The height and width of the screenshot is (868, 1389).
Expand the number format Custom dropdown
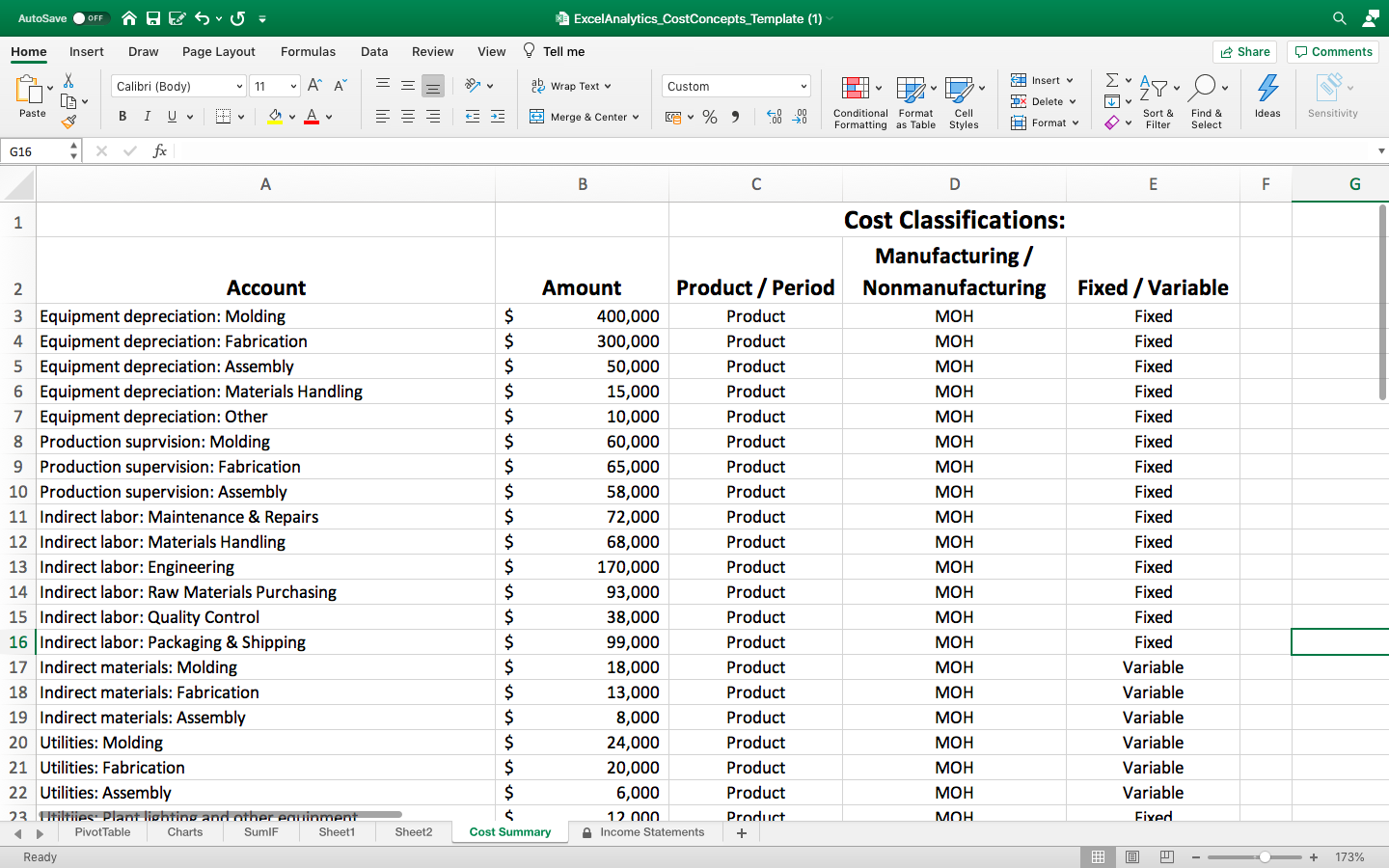[x=803, y=87]
